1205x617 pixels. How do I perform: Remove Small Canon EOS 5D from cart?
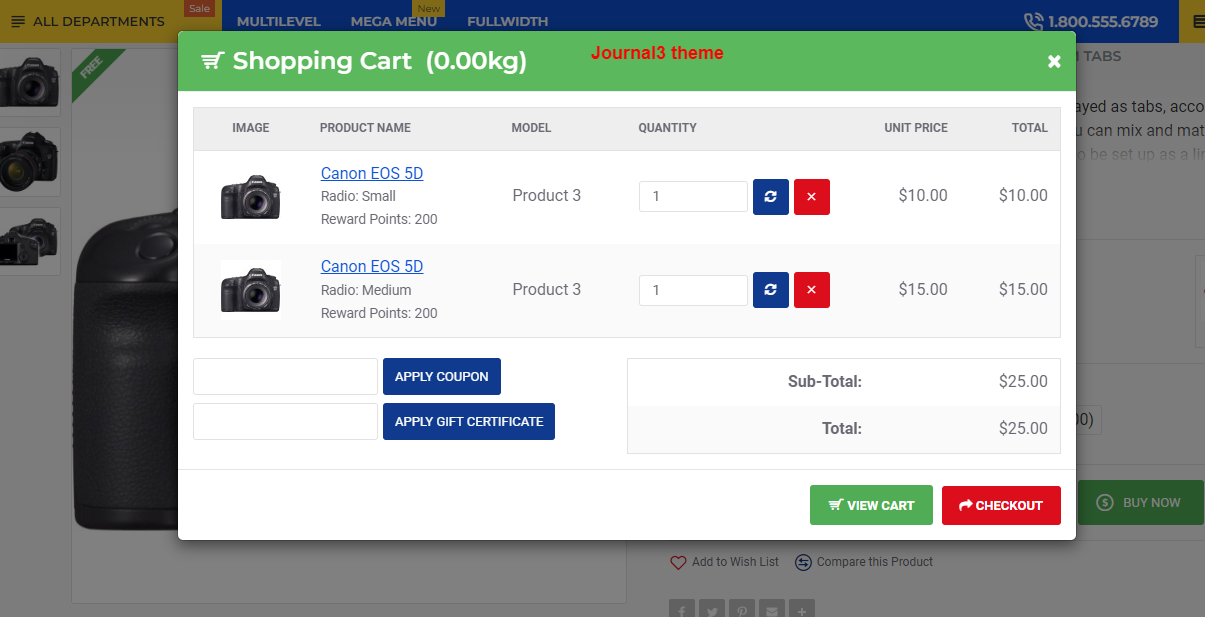click(x=811, y=197)
